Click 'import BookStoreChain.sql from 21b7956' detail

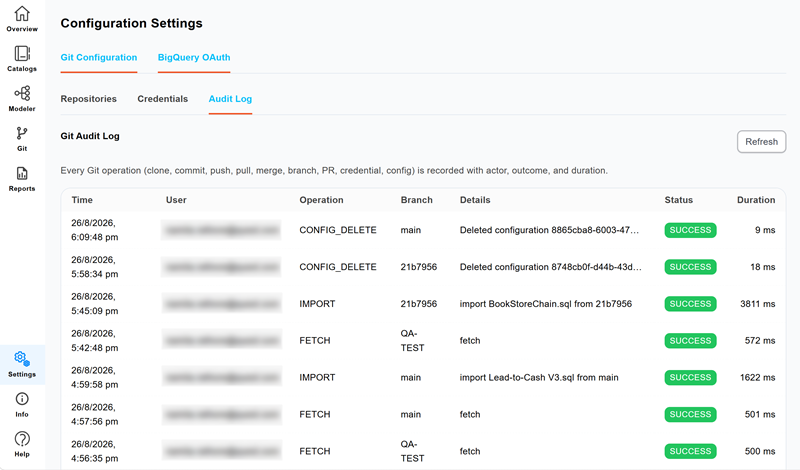click(545, 304)
